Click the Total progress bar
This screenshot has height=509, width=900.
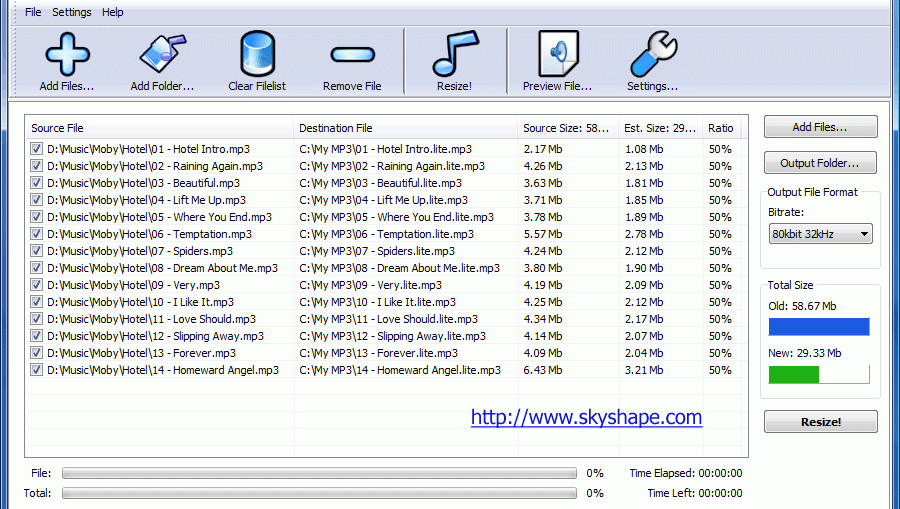pos(319,493)
